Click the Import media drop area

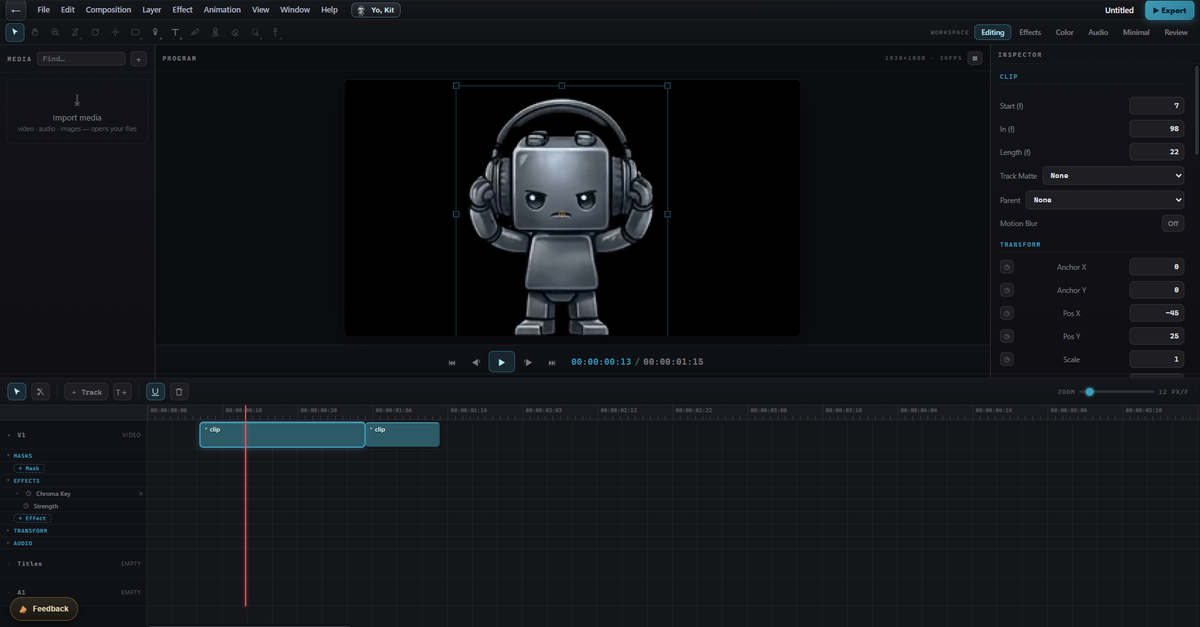pyautogui.click(x=77, y=113)
